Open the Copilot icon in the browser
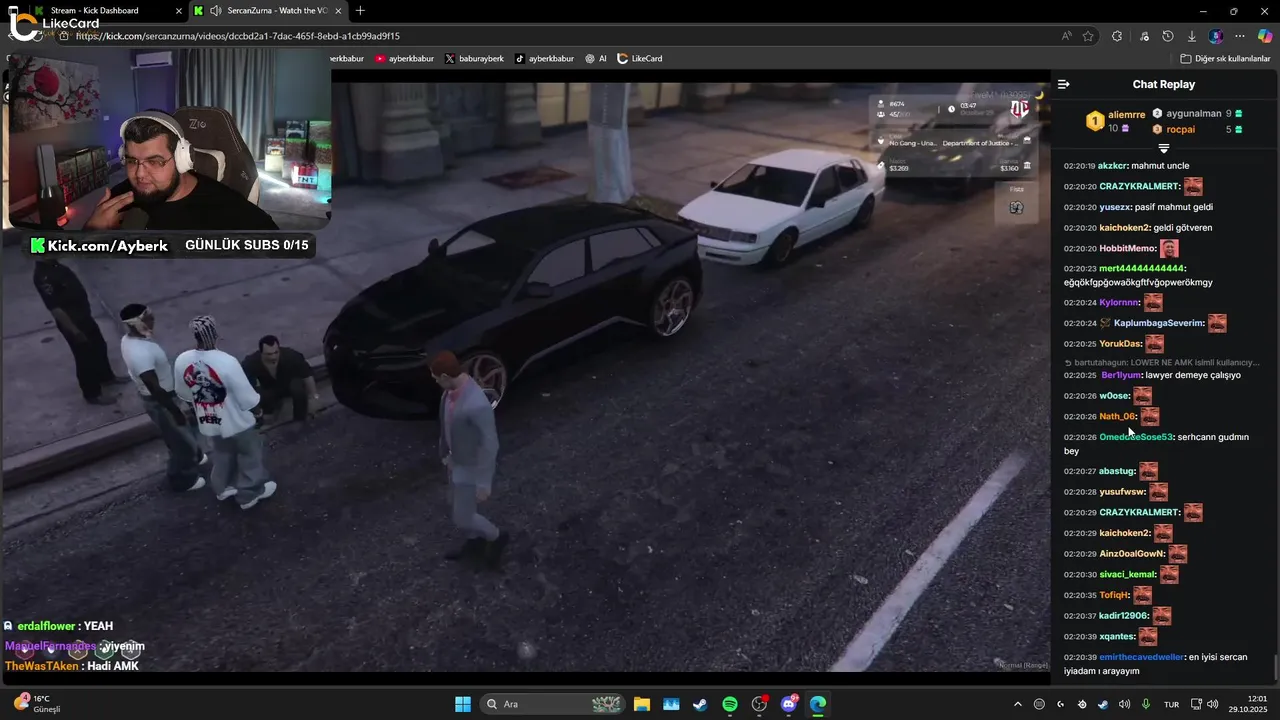Image resolution: width=1280 pixels, height=720 pixels. click(1264, 36)
